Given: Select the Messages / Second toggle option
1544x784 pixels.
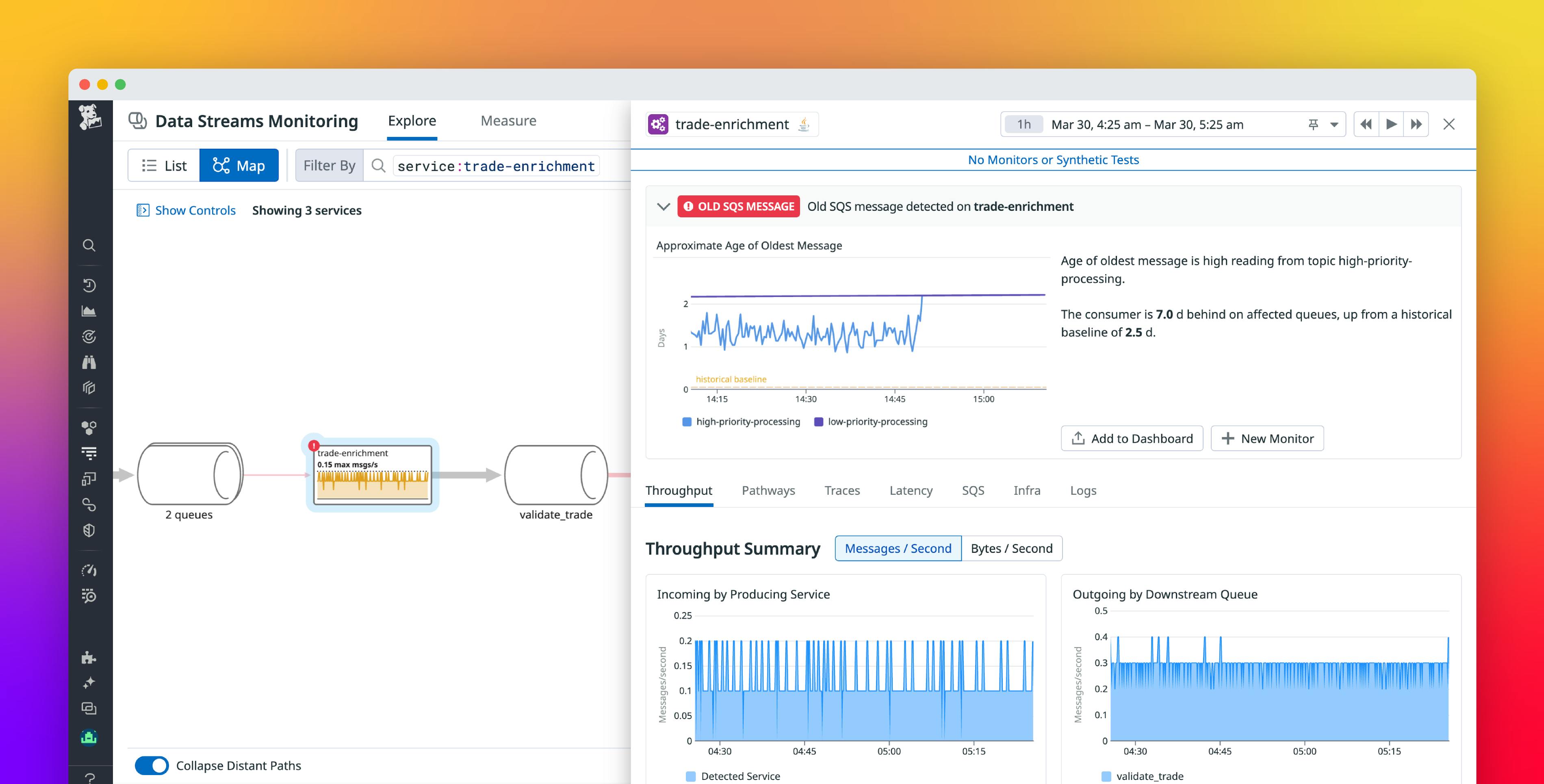Looking at the screenshot, I should click(x=897, y=548).
